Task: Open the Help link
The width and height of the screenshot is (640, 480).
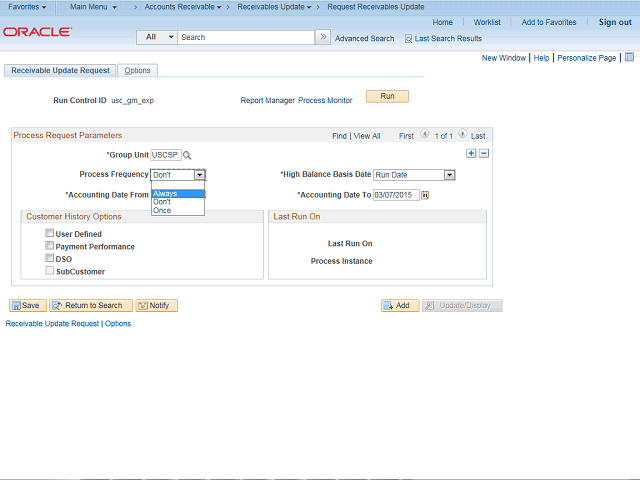Action: click(x=541, y=58)
